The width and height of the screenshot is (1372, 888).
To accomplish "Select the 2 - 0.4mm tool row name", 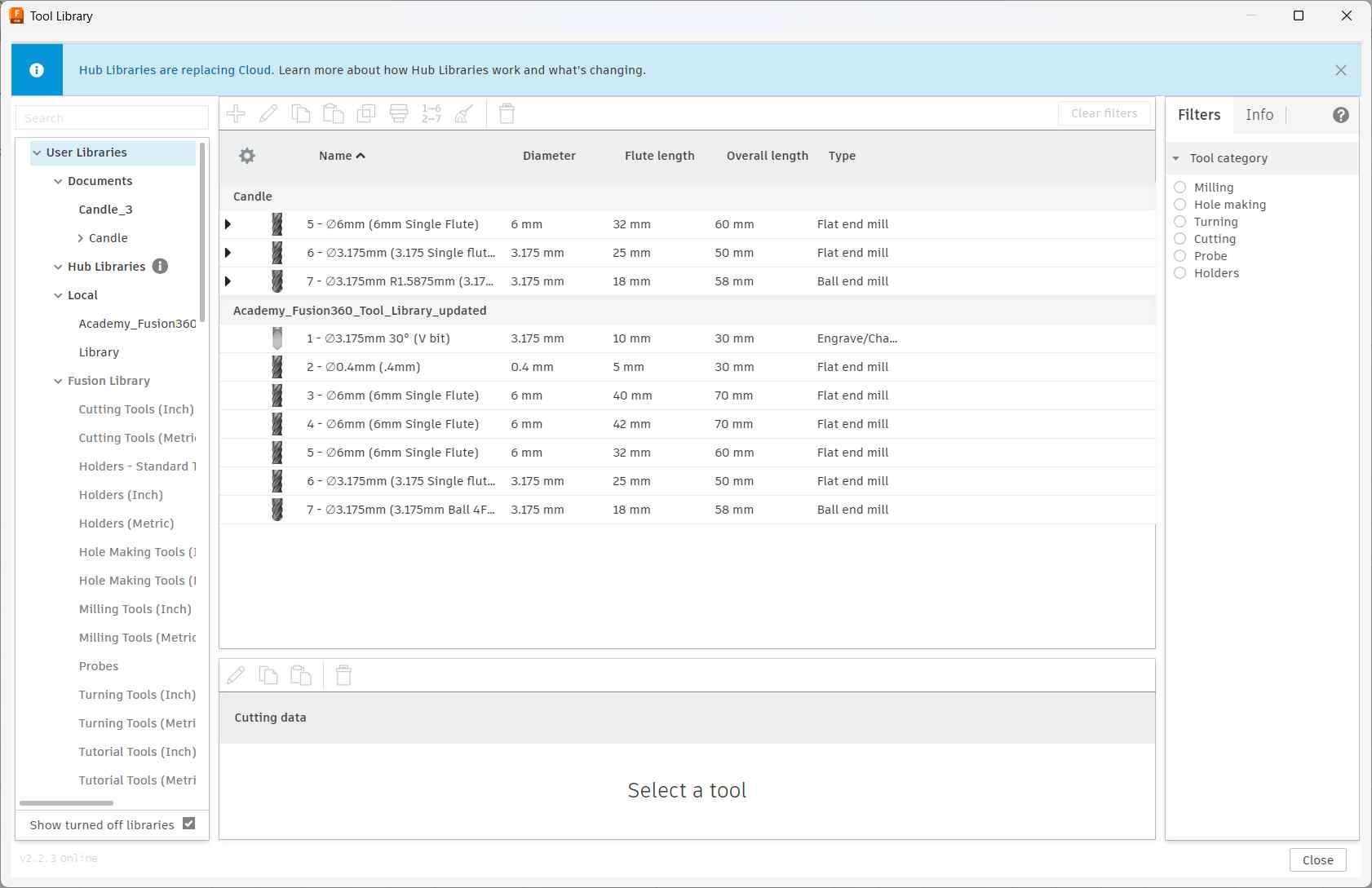I will click(364, 367).
